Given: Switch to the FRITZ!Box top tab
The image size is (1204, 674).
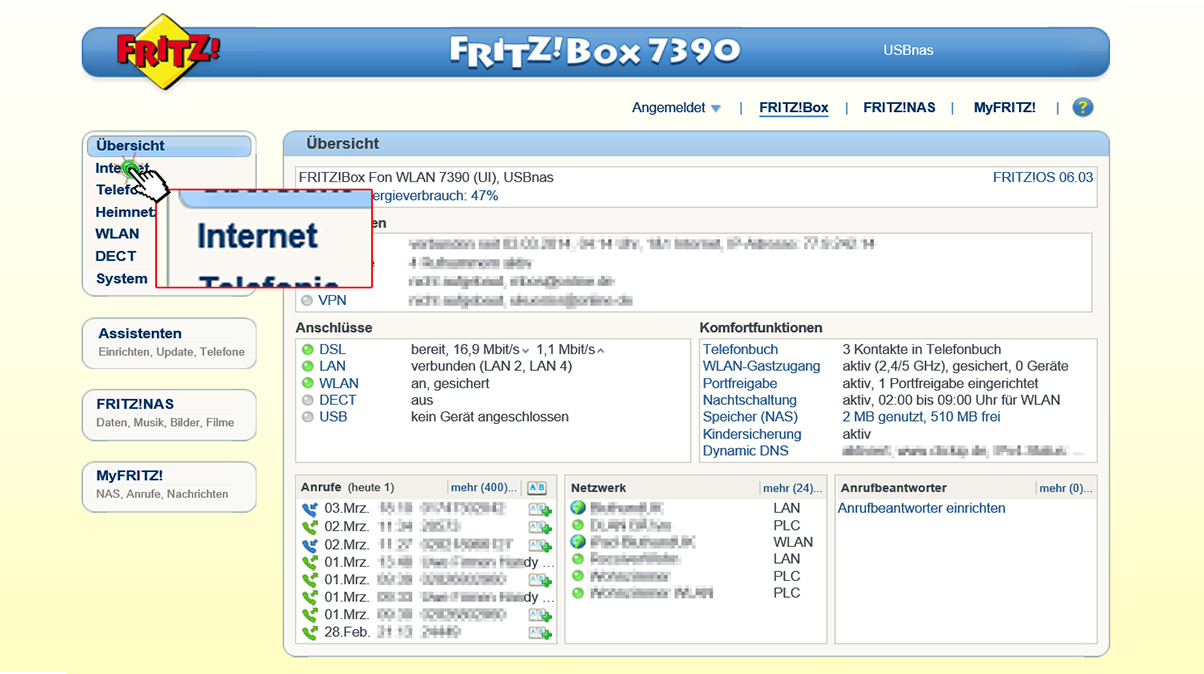Looking at the screenshot, I should pyautogui.click(x=794, y=108).
